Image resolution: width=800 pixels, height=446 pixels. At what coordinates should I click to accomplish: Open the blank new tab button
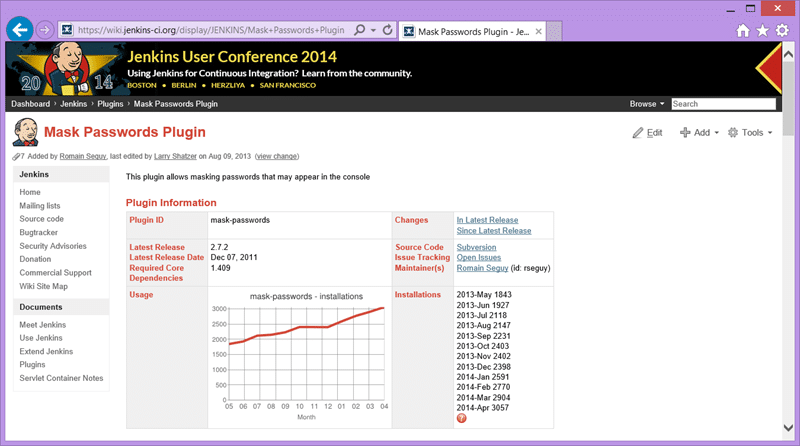(555, 32)
